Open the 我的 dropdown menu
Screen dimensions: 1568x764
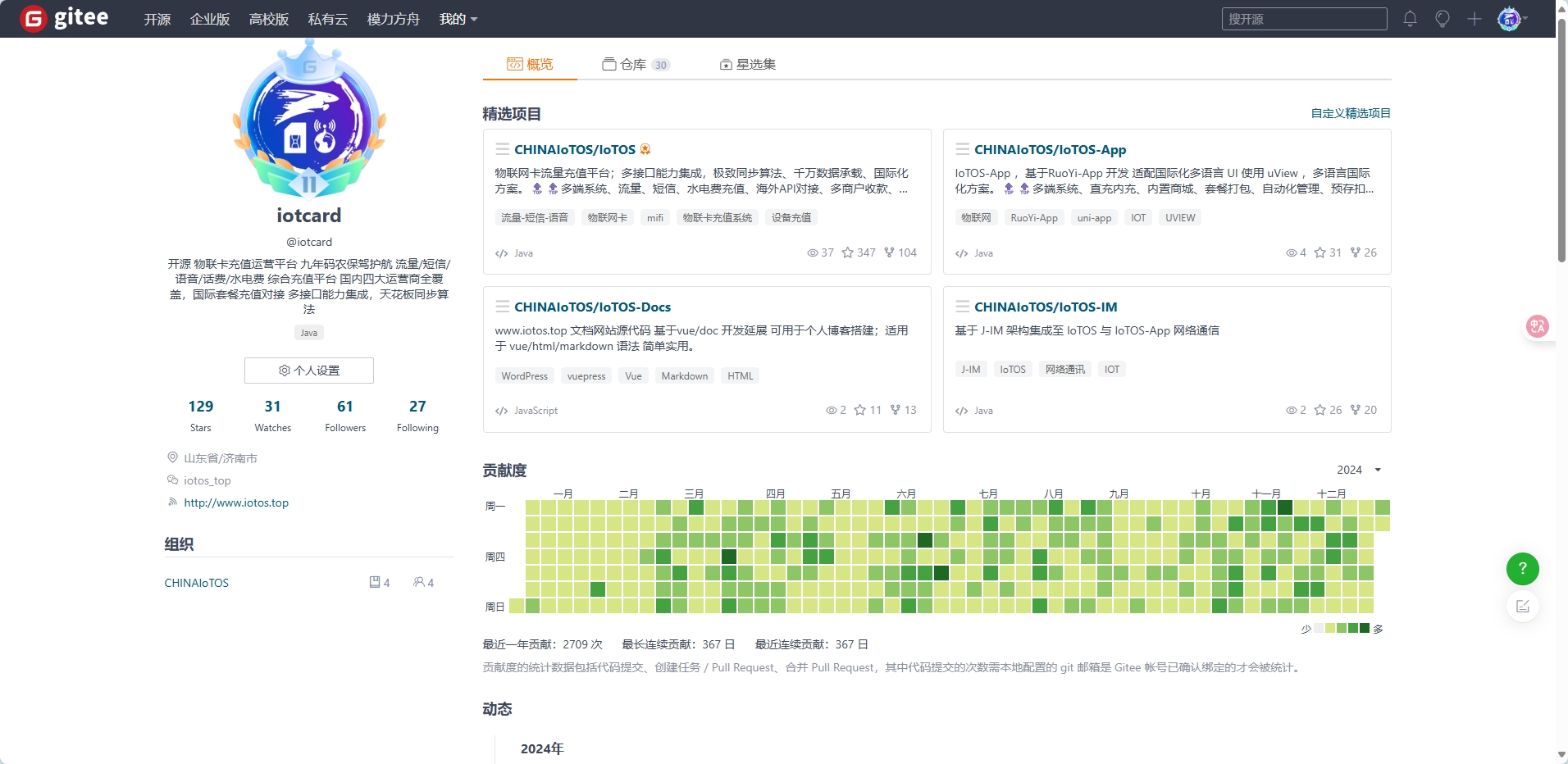458,19
